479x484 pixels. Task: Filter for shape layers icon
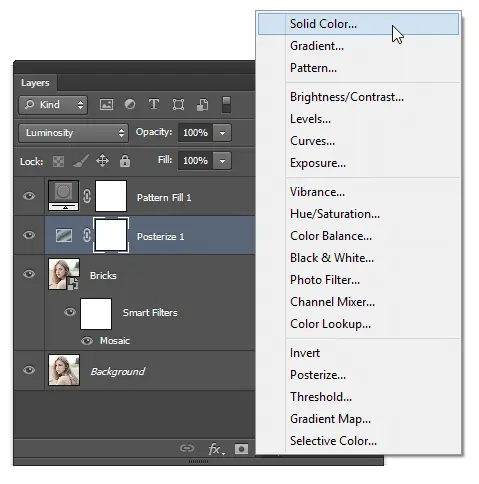pyautogui.click(x=178, y=105)
